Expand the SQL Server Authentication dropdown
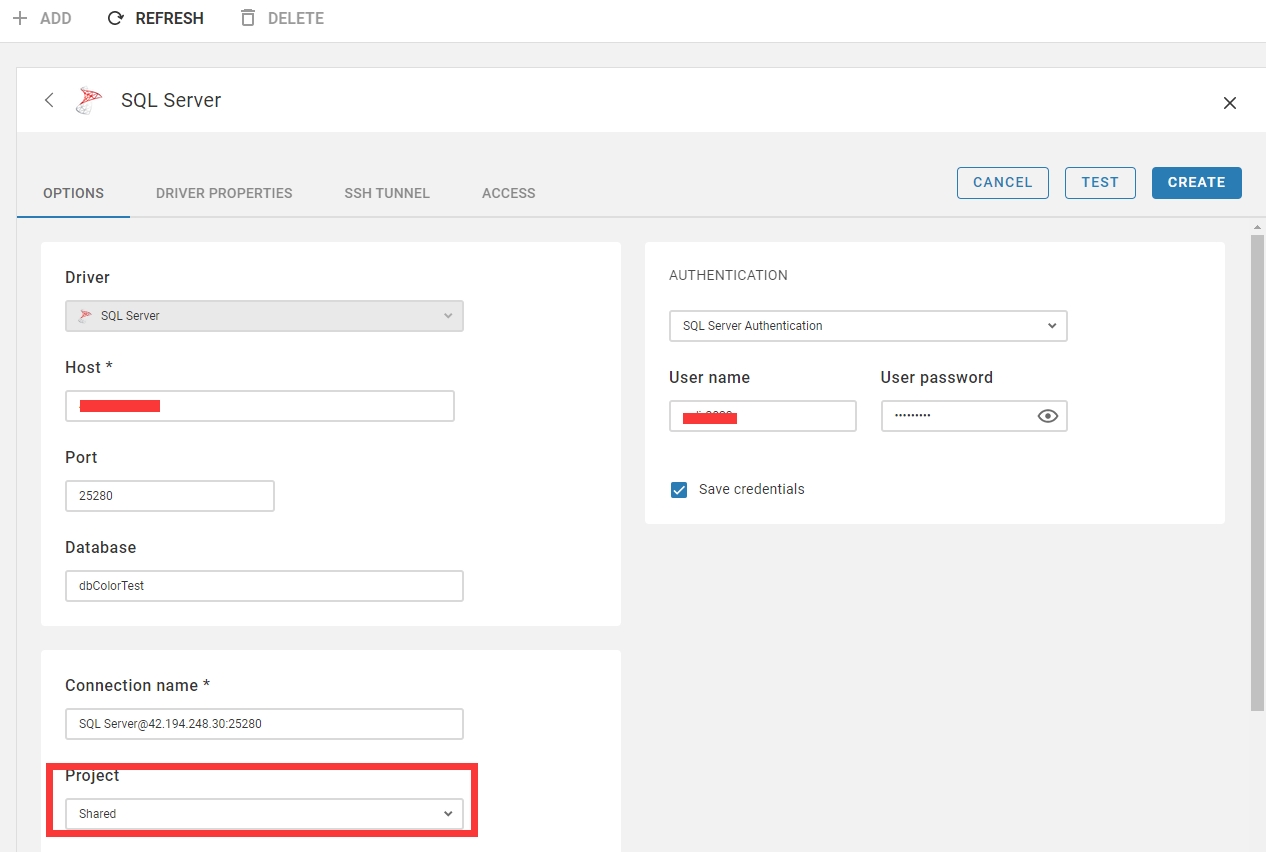This screenshot has height=852, width=1266. 867,326
